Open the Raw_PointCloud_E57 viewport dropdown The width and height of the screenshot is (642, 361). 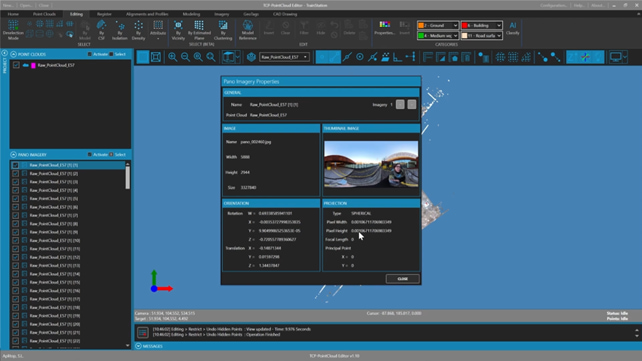coord(285,57)
